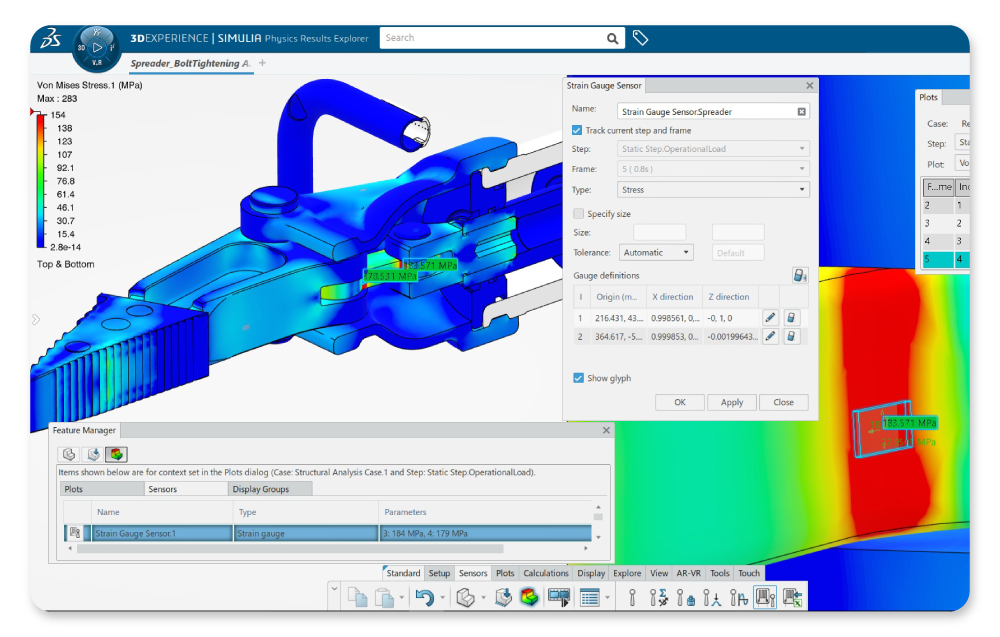Click the film strip animation icon

pos(559,597)
